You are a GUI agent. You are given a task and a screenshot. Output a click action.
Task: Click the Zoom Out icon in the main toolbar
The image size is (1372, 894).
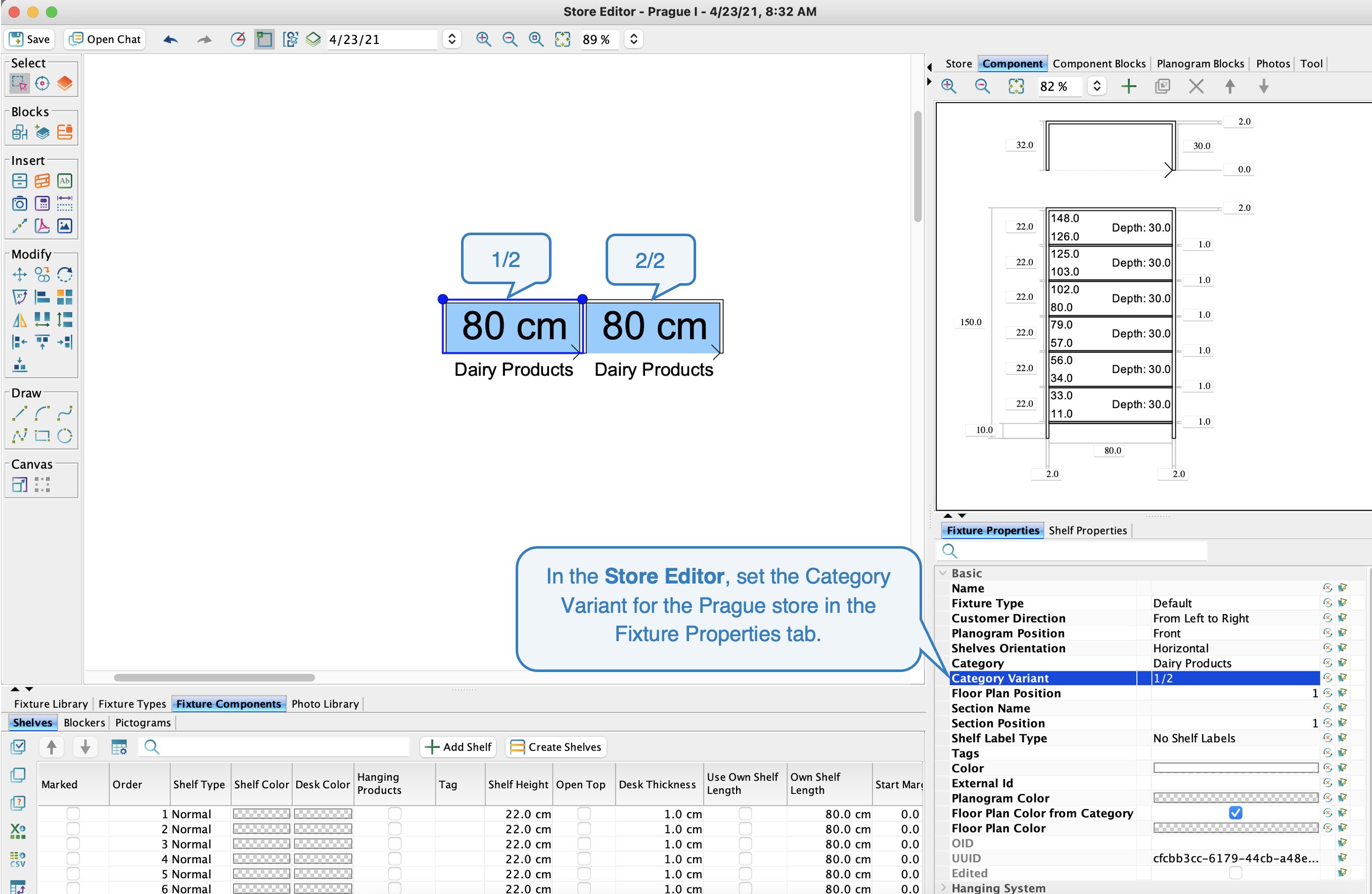pos(510,39)
